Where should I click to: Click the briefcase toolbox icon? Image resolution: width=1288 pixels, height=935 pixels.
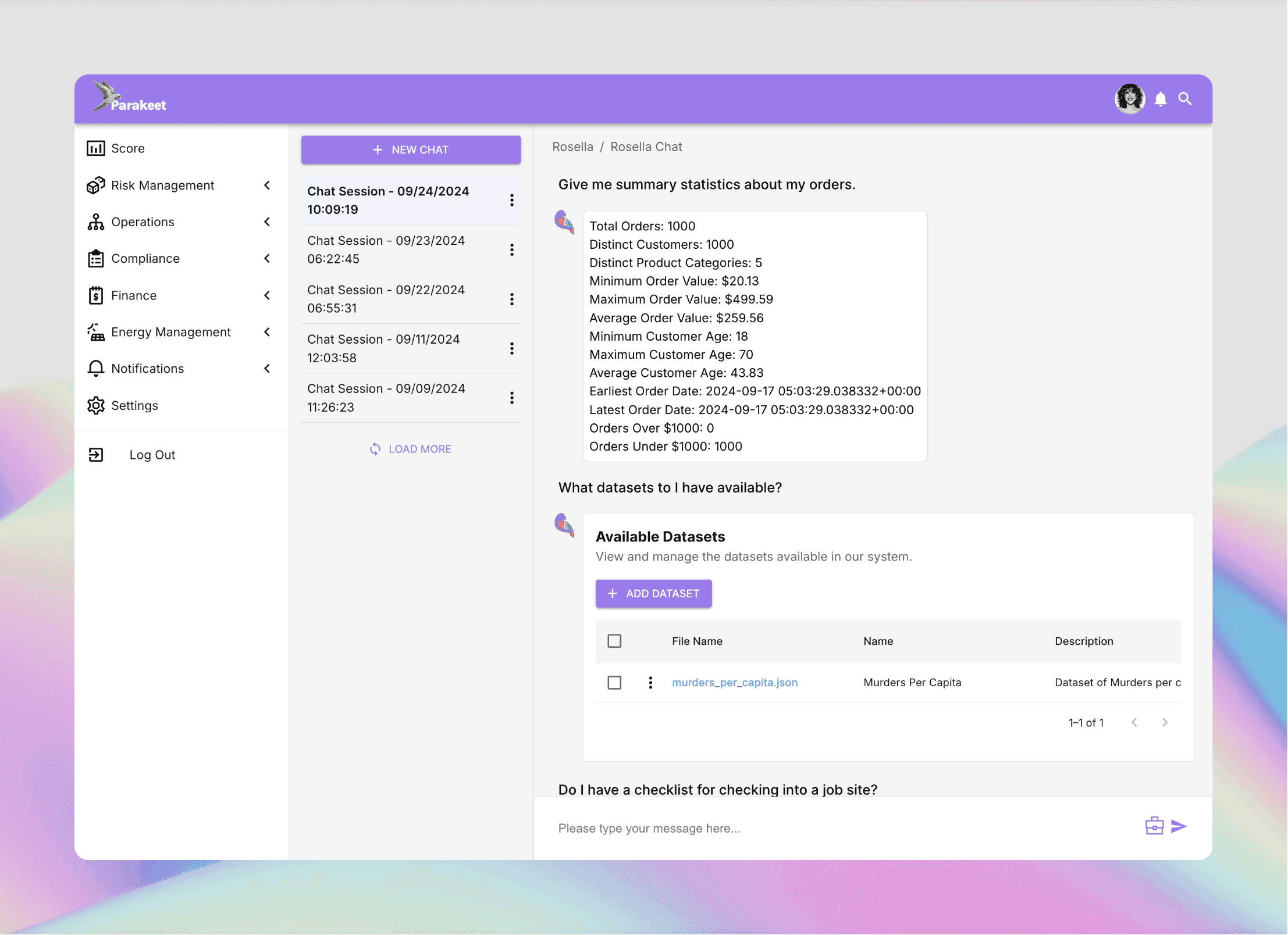(x=1154, y=826)
